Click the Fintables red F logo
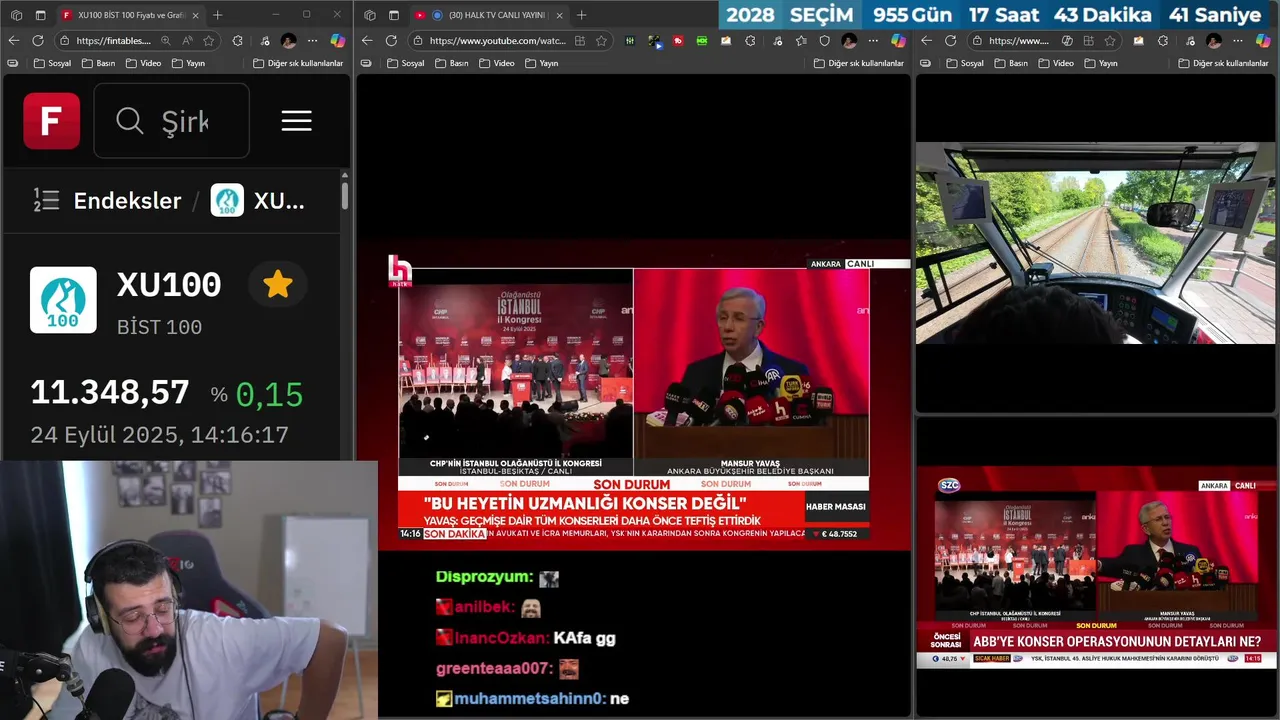The image size is (1280, 720). pyautogui.click(x=52, y=121)
